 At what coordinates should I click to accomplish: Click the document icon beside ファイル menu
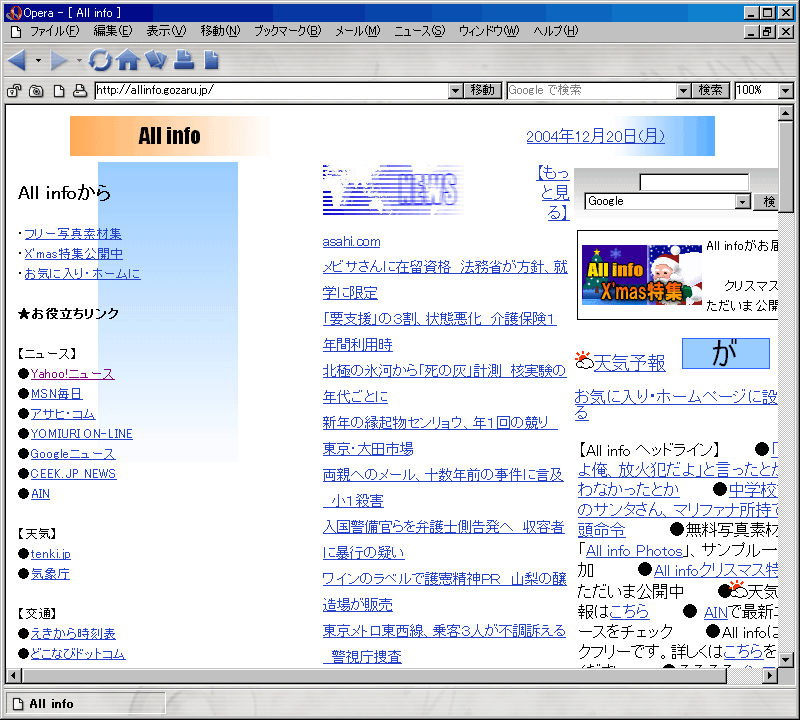click(16, 32)
